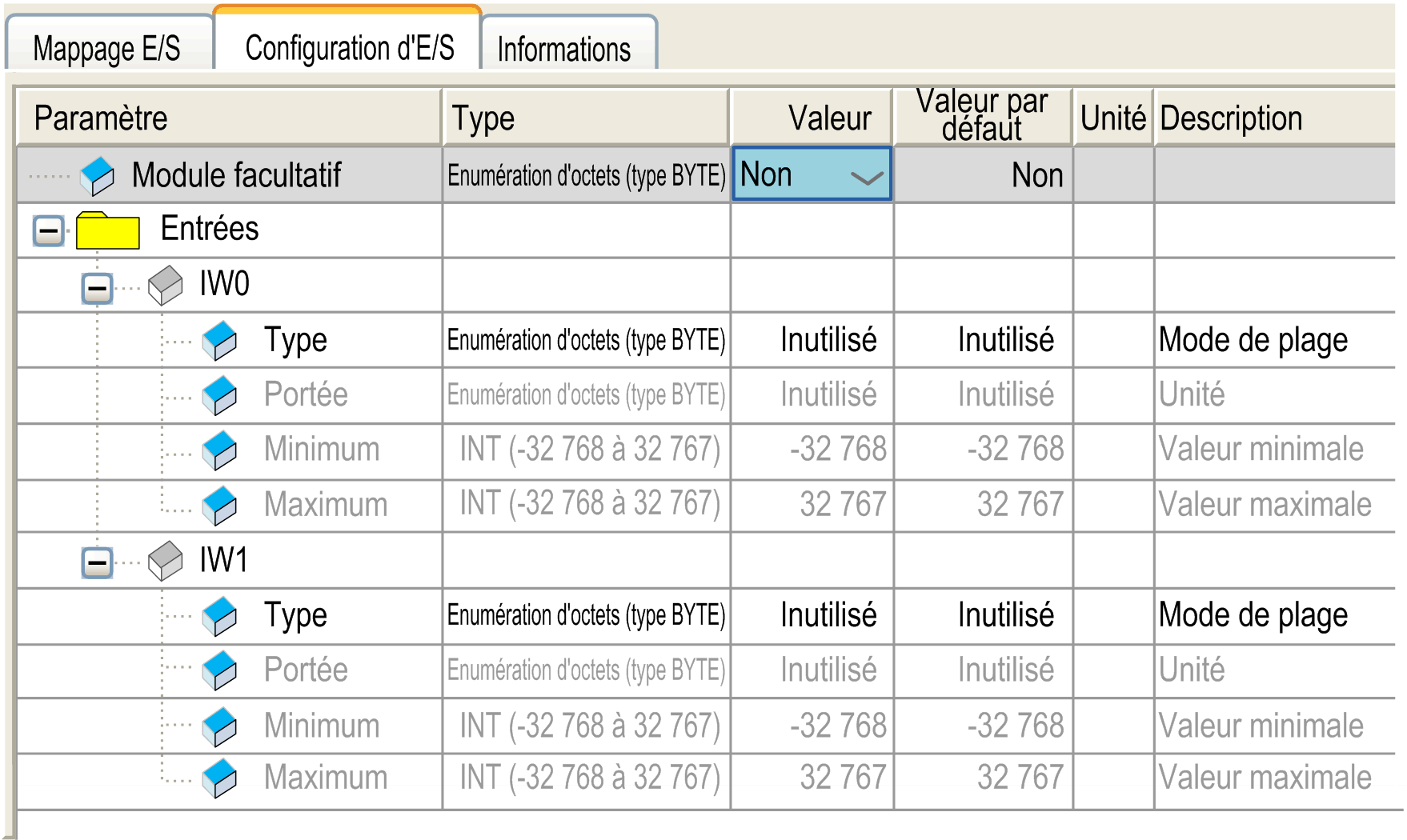Click the blue icon of IW0 Type parameter
1407x840 pixels.
click(219, 341)
